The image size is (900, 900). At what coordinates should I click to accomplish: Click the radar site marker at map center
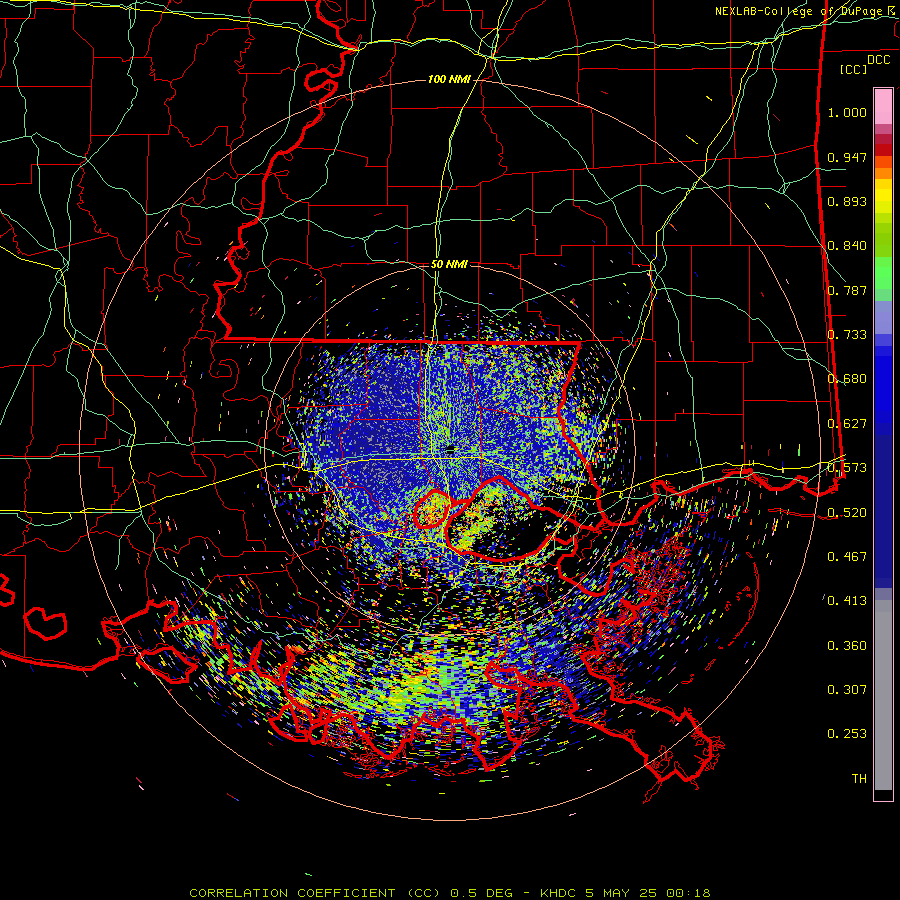pos(451,449)
